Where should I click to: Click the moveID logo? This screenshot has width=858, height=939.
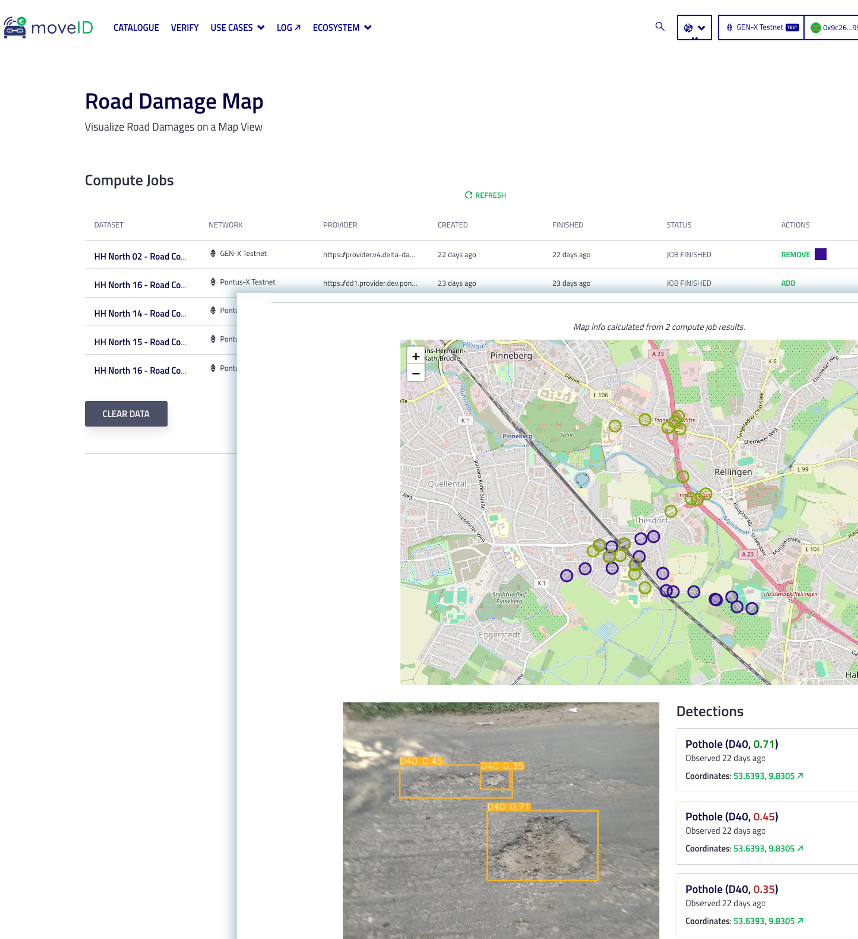click(48, 27)
